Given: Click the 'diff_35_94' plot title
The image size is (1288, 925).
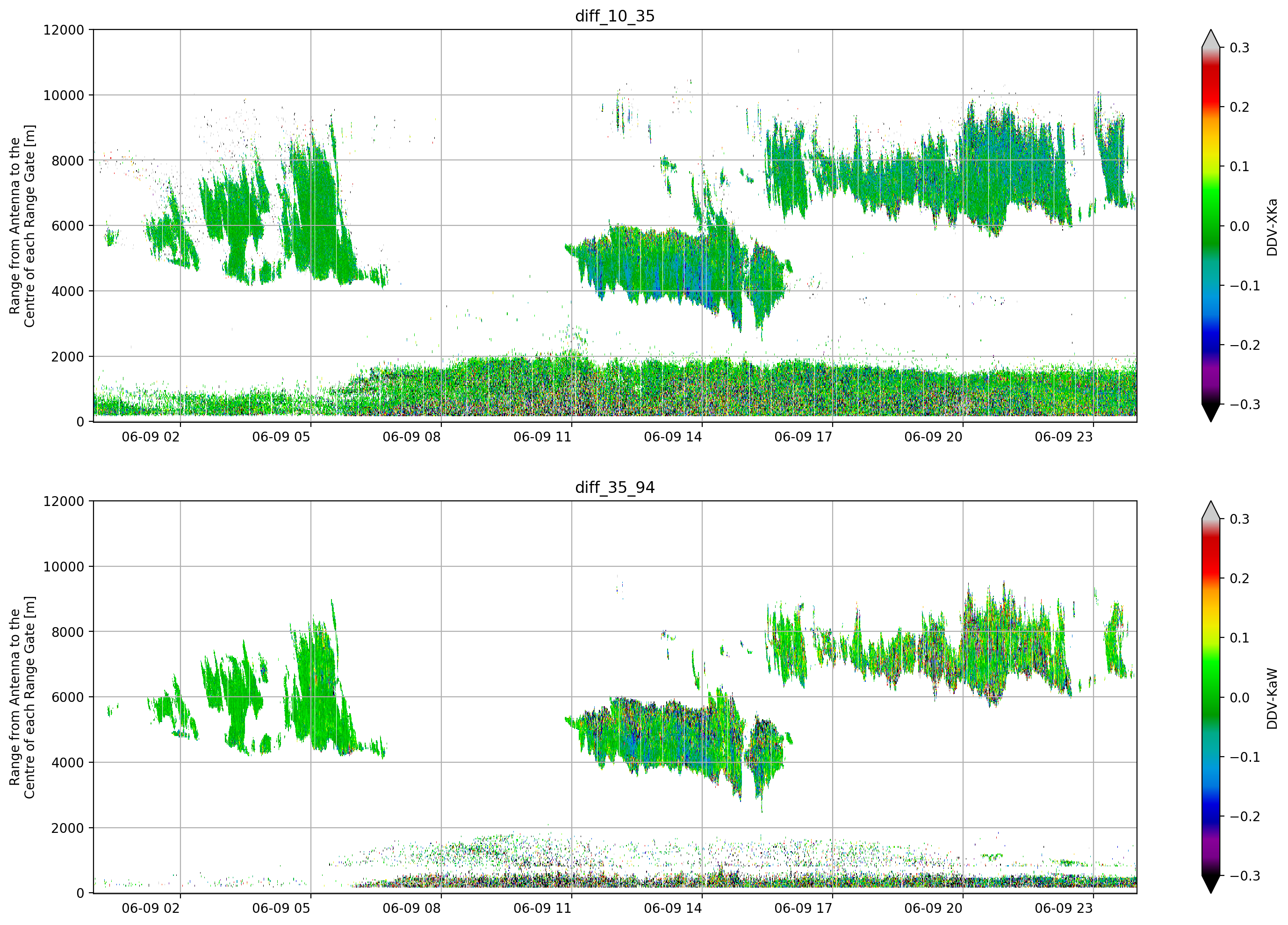Looking at the screenshot, I should pyautogui.click(x=615, y=487).
